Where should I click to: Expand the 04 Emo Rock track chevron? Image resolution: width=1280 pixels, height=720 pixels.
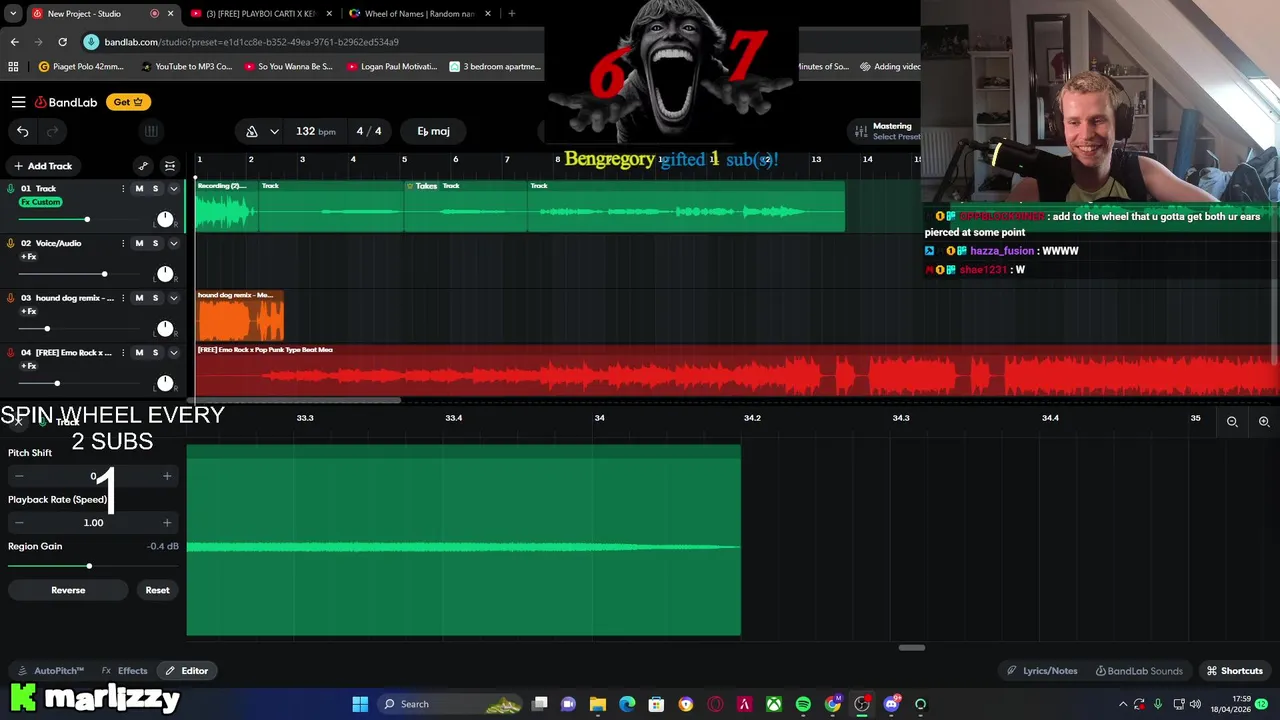tap(173, 352)
